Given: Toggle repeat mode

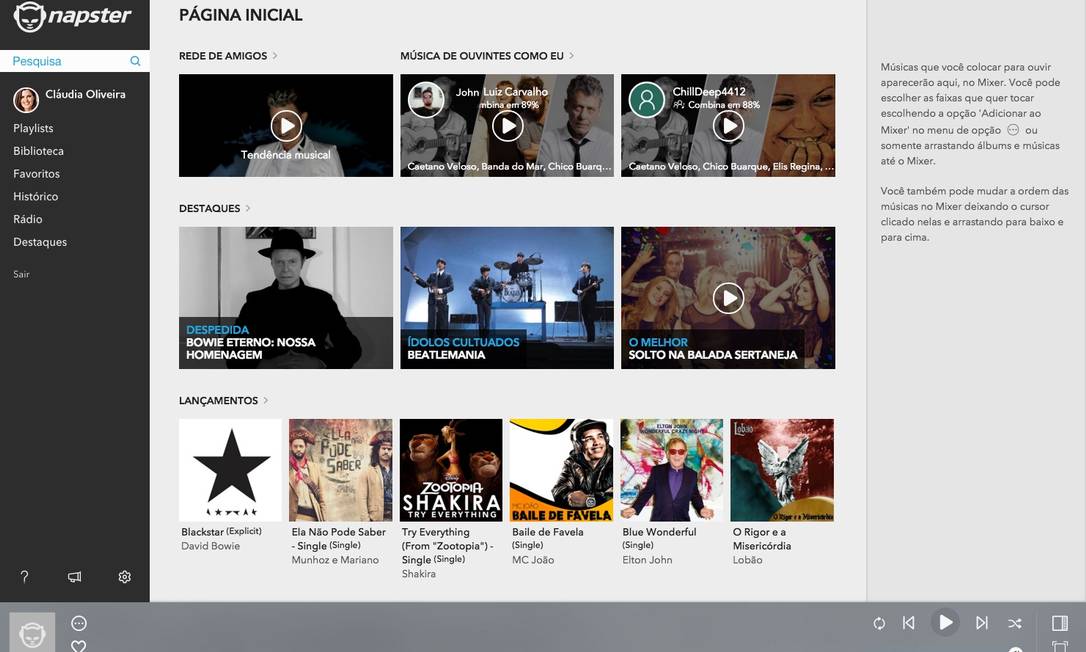Looking at the screenshot, I should tap(879, 623).
